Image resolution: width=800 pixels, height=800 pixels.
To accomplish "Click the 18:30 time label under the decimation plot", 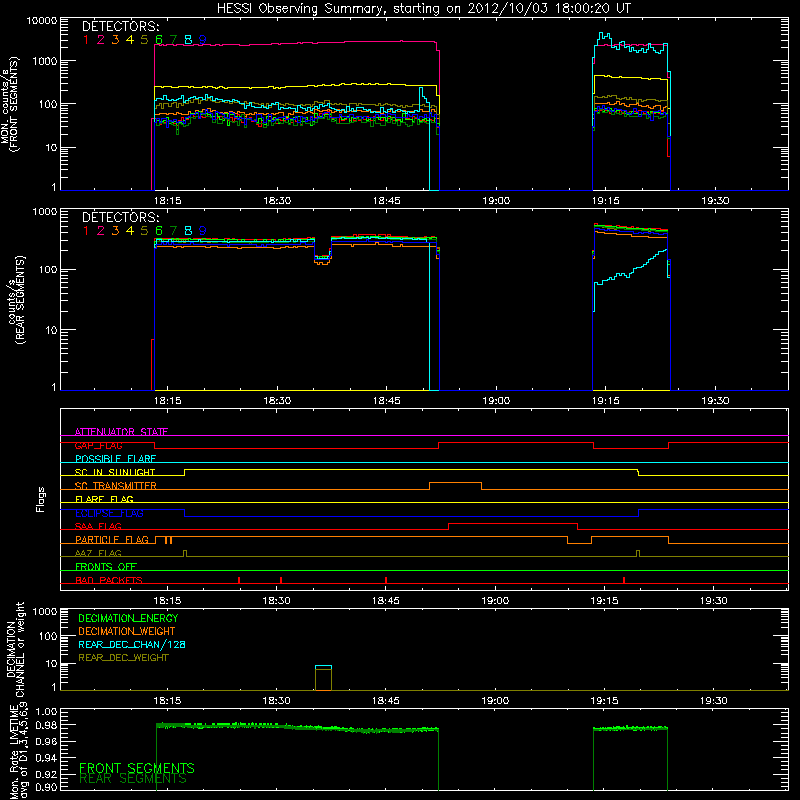I will point(277,701).
